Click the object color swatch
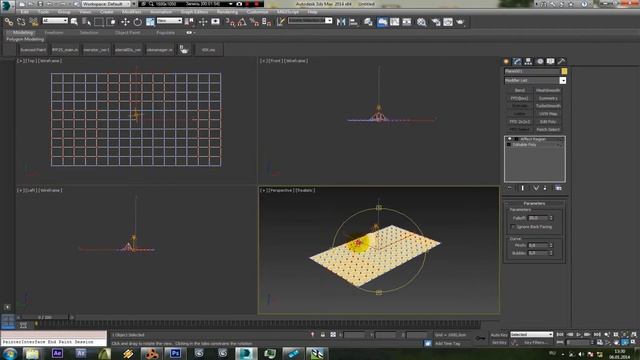 tap(564, 71)
